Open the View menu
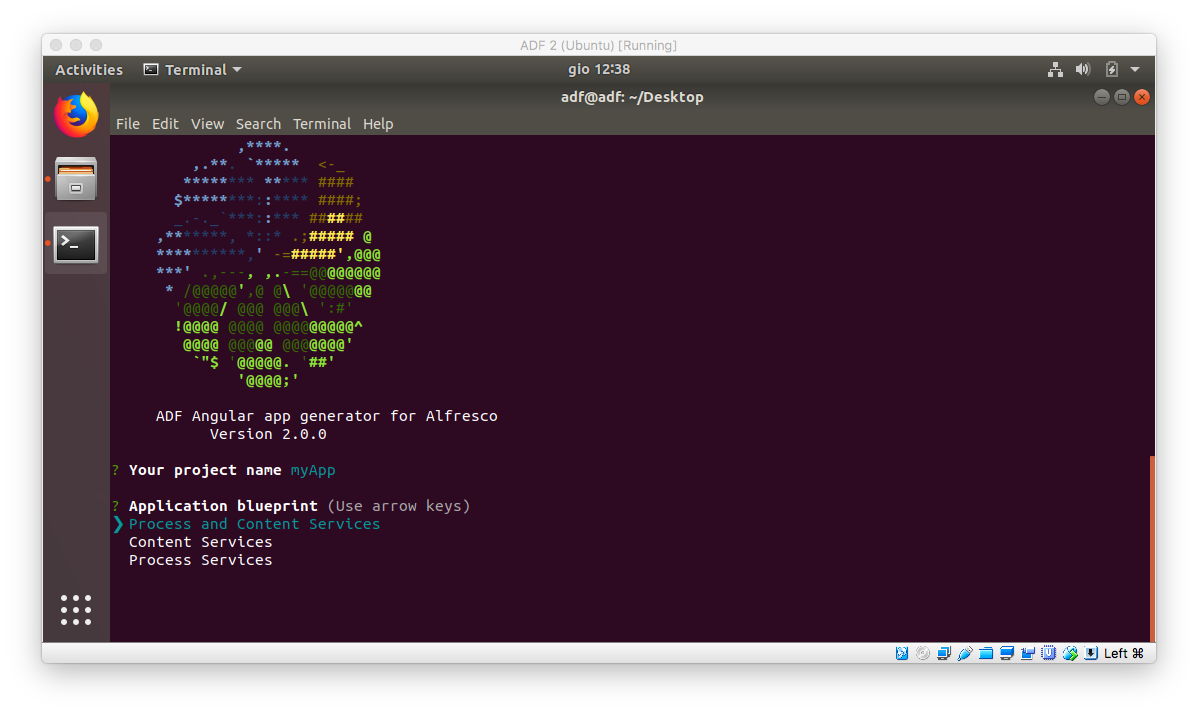This screenshot has height=713, width=1198. (x=207, y=124)
